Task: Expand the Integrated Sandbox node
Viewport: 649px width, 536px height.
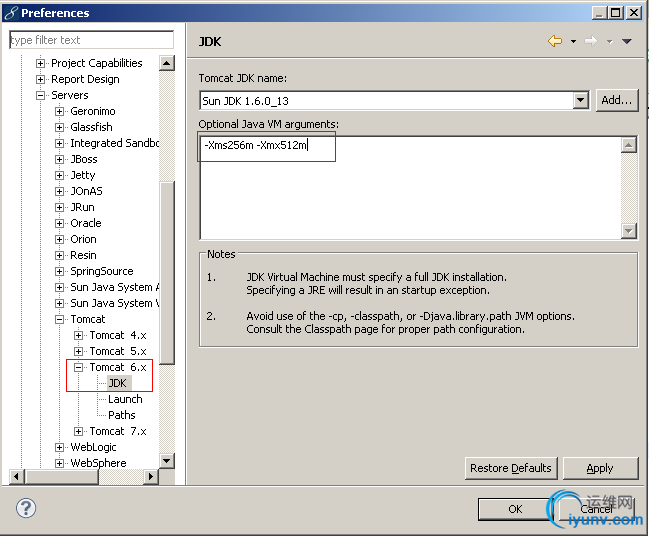Action: [x=59, y=143]
